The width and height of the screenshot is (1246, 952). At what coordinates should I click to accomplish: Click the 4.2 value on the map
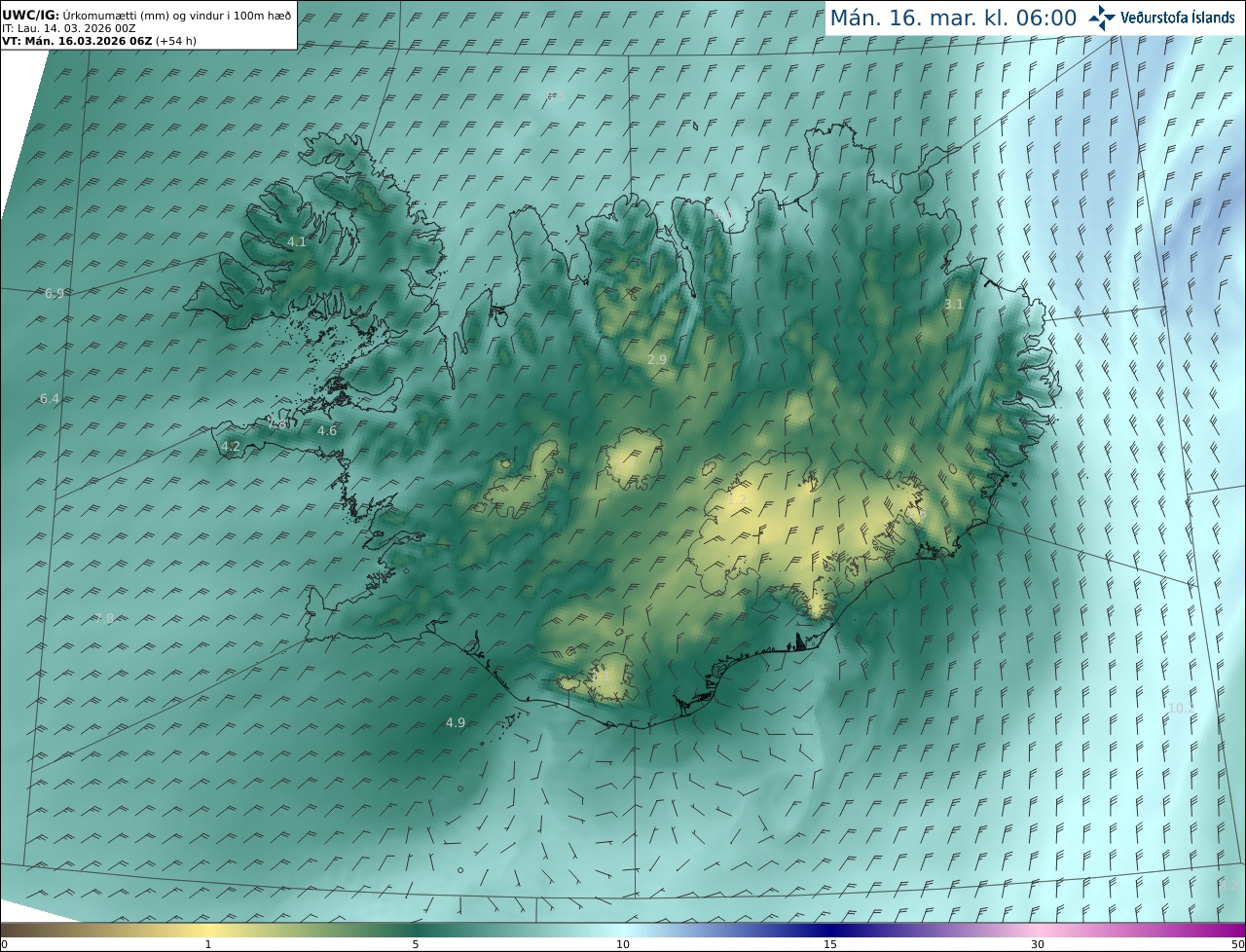tap(231, 446)
